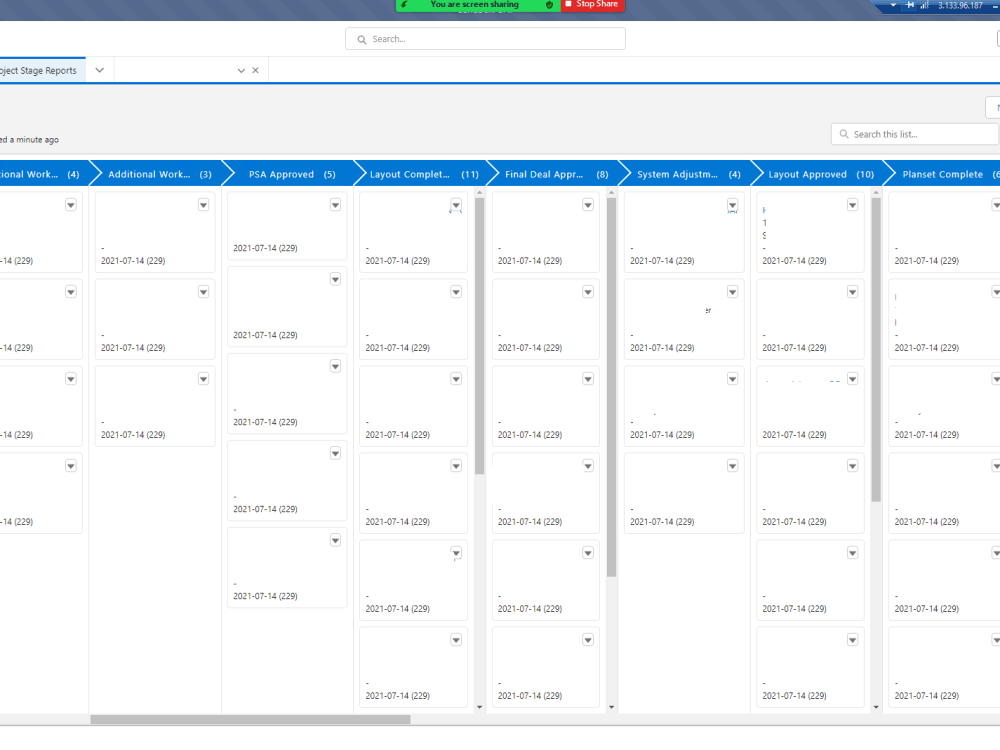The width and height of the screenshot is (1000, 750).
Task: Focus the 'Search this list...' field
Action: tap(915, 134)
